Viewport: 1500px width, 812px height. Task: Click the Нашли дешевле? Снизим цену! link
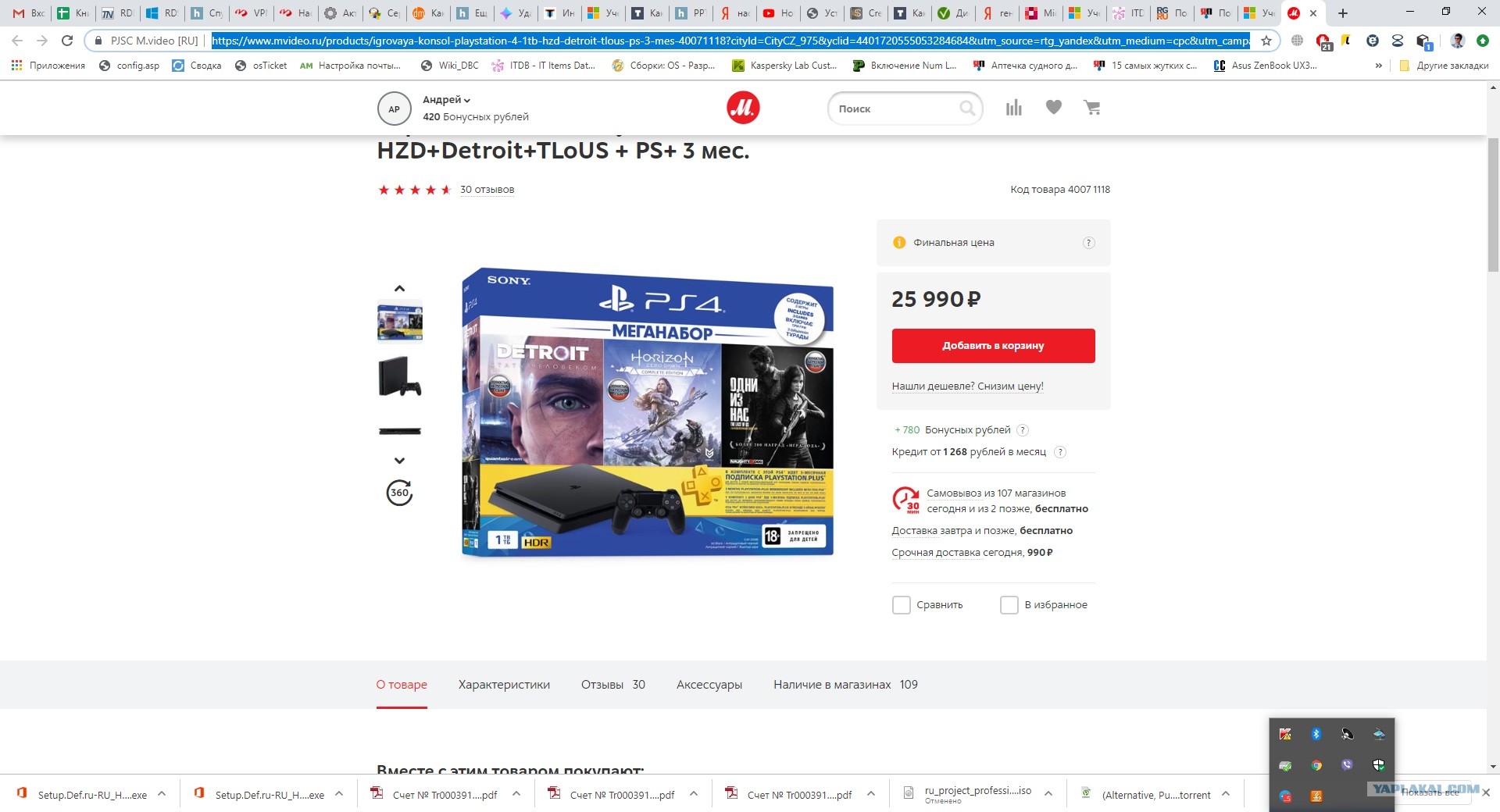coord(968,386)
